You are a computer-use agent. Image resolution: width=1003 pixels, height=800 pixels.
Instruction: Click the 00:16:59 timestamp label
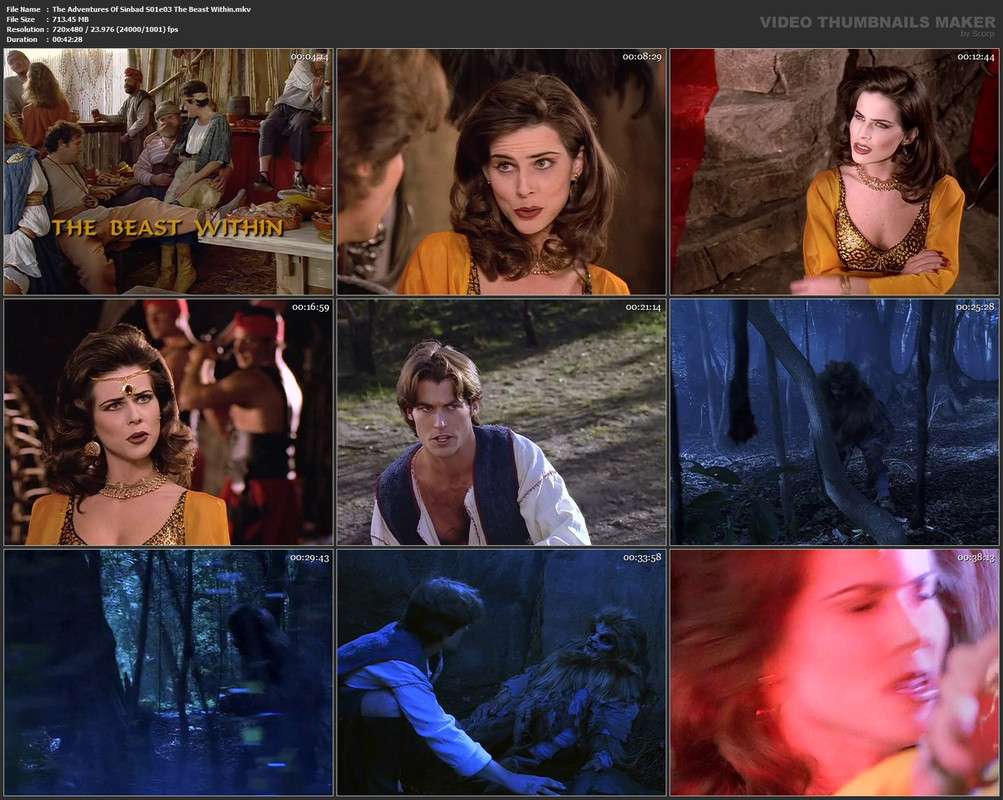click(x=311, y=308)
